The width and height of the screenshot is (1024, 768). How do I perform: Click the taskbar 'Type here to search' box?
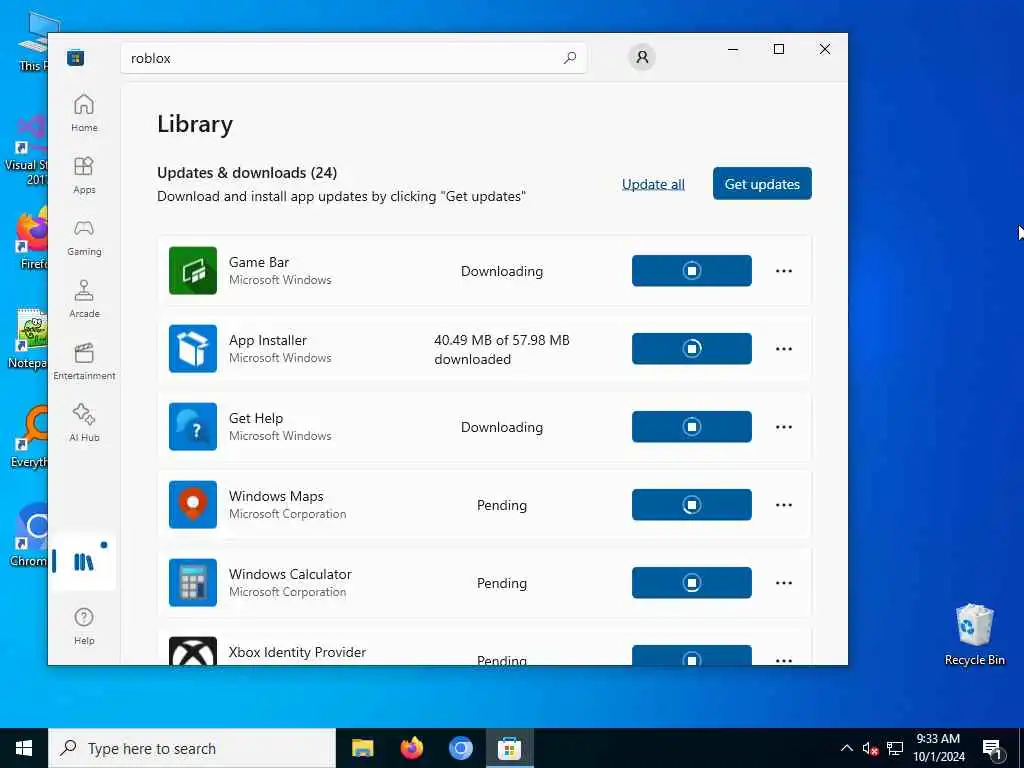[x=192, y=748]
